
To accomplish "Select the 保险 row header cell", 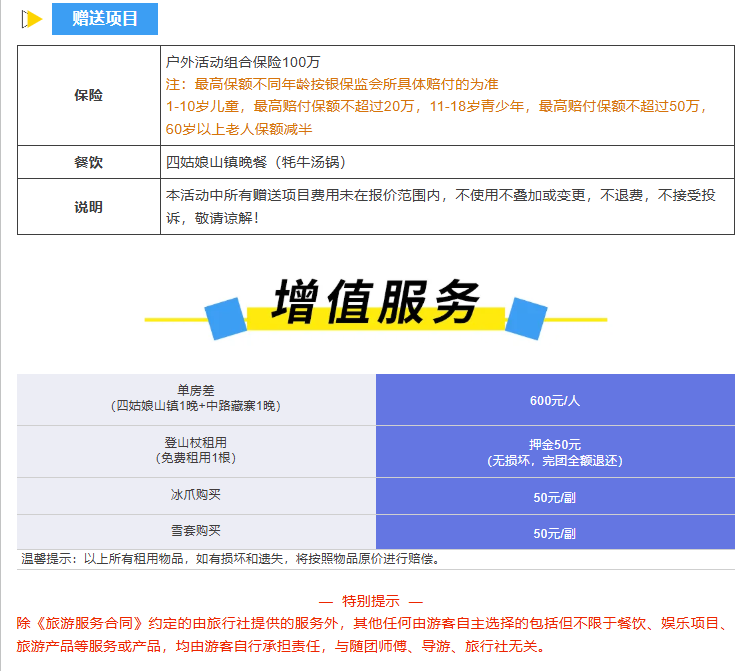I will (x=88, y=95).
